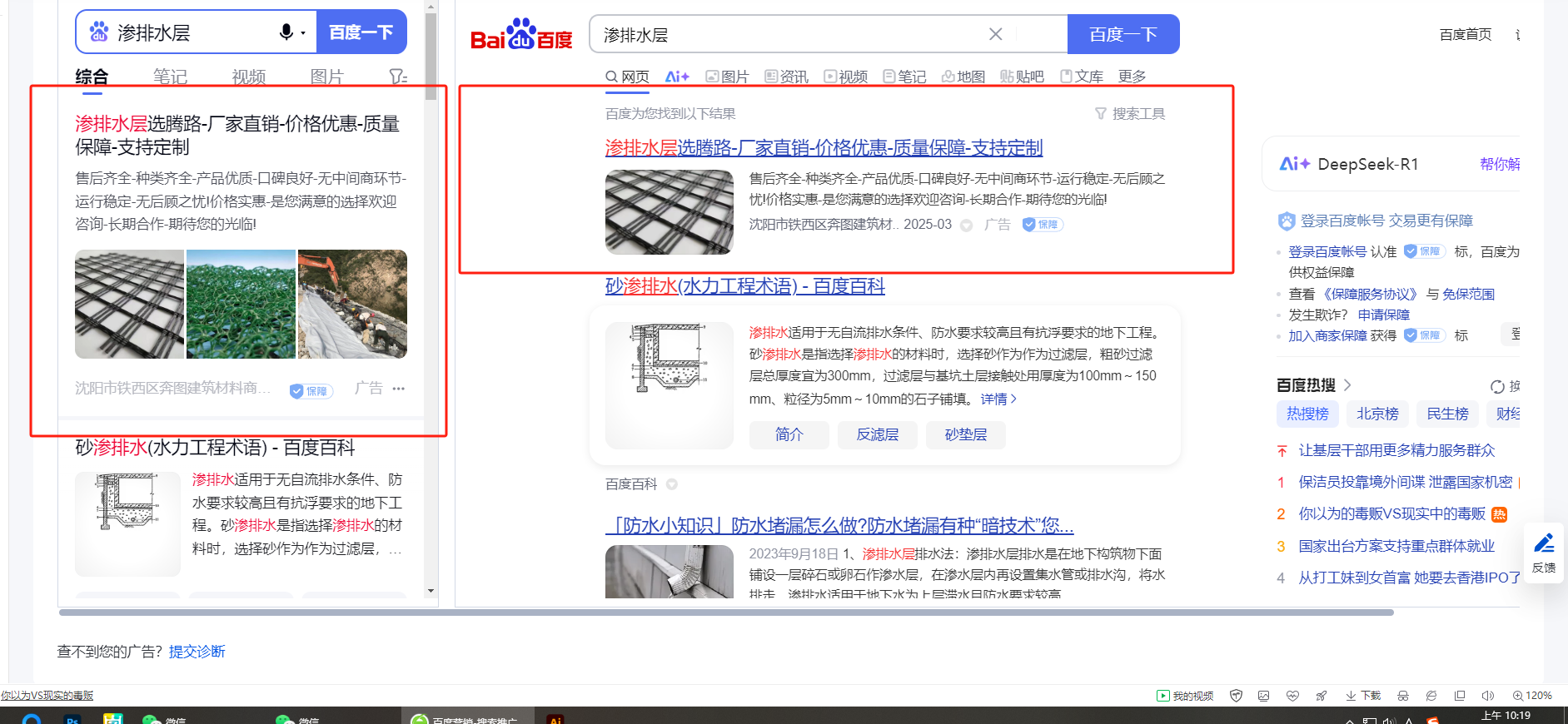
Task: Click the 简介 button in 百科 card
Action: click(x=789, y=435)
